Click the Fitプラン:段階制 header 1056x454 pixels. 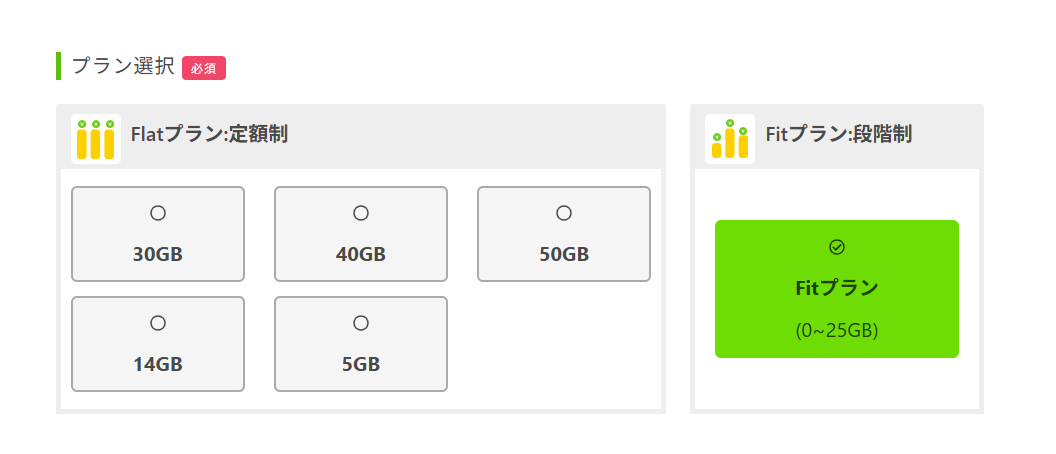tap(838, 134)
